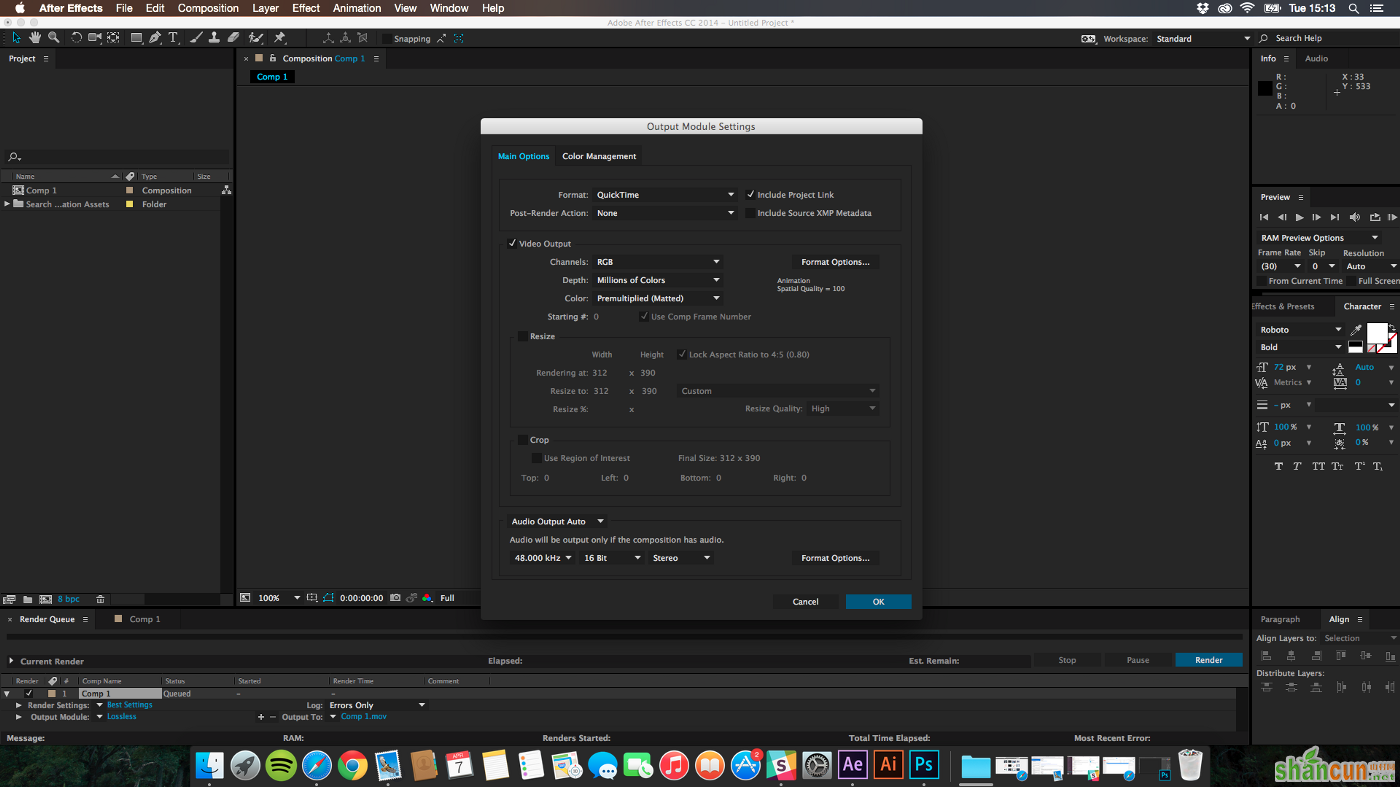
Task: Select the Rectangle shape tool
Action: [137, 38]
